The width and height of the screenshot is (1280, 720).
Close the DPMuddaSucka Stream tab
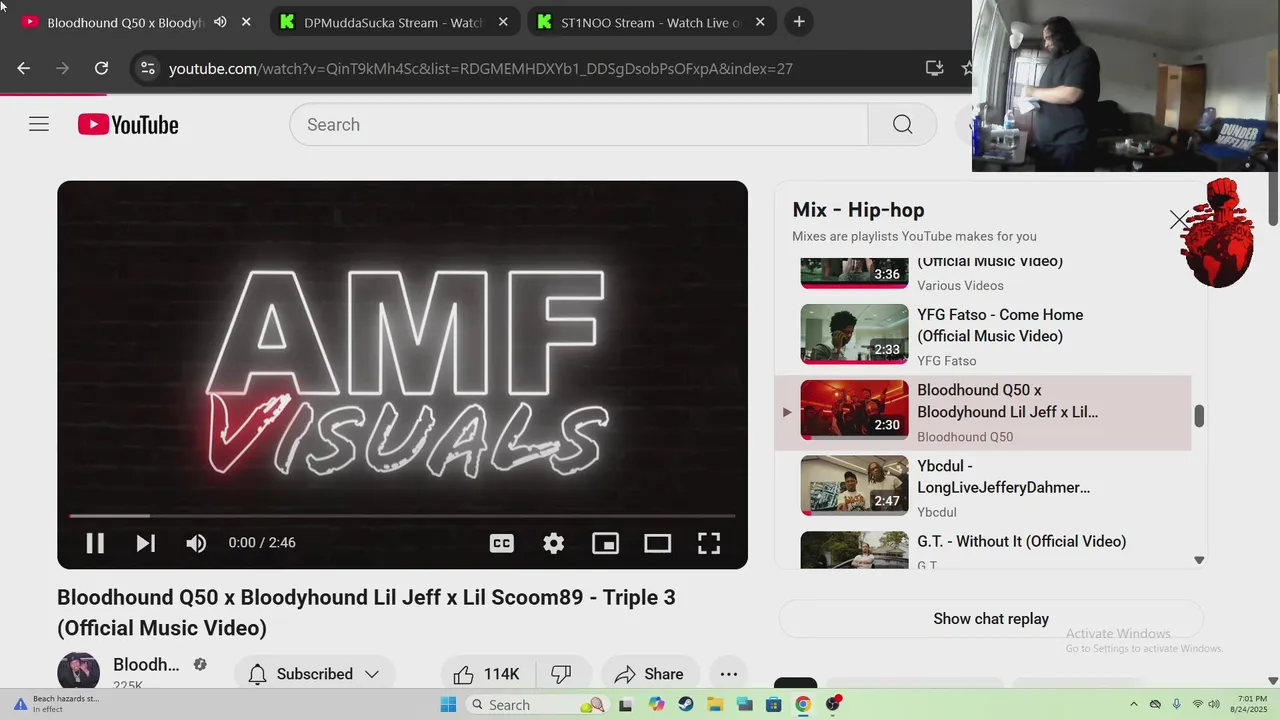point(503,22)
